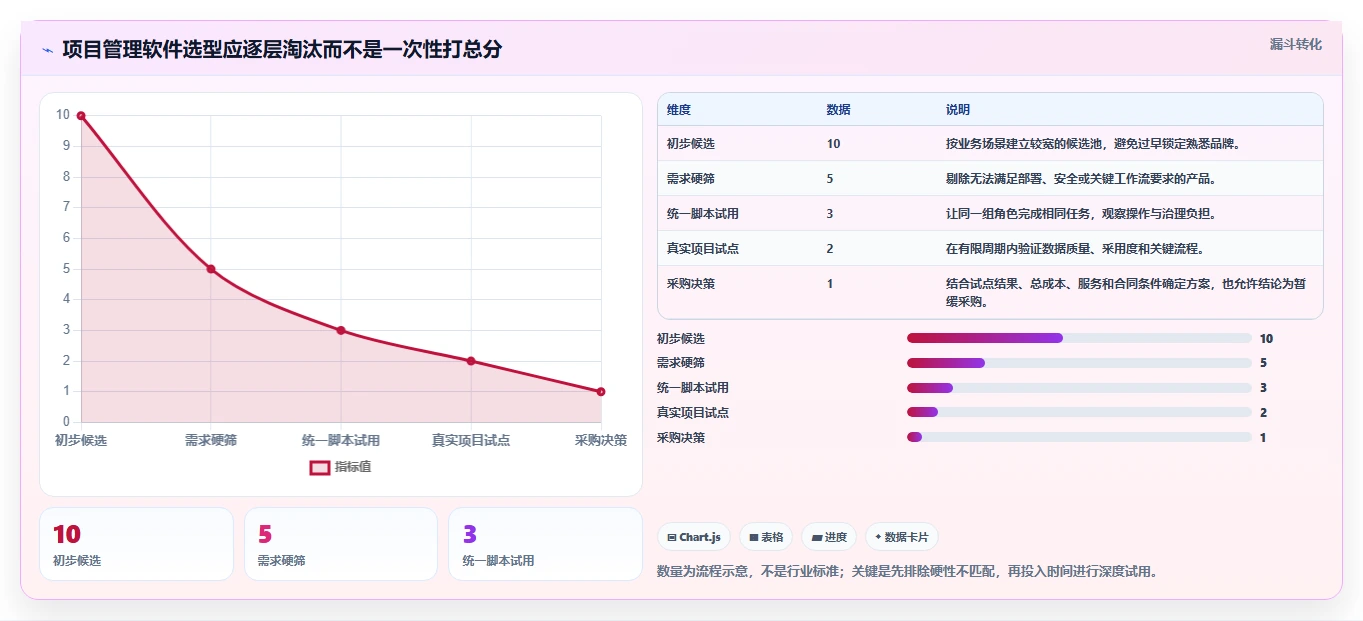Open the stat card showing 3 统一脚本试用
This screenshot has width=1363, height=621.
pos(545,544)
